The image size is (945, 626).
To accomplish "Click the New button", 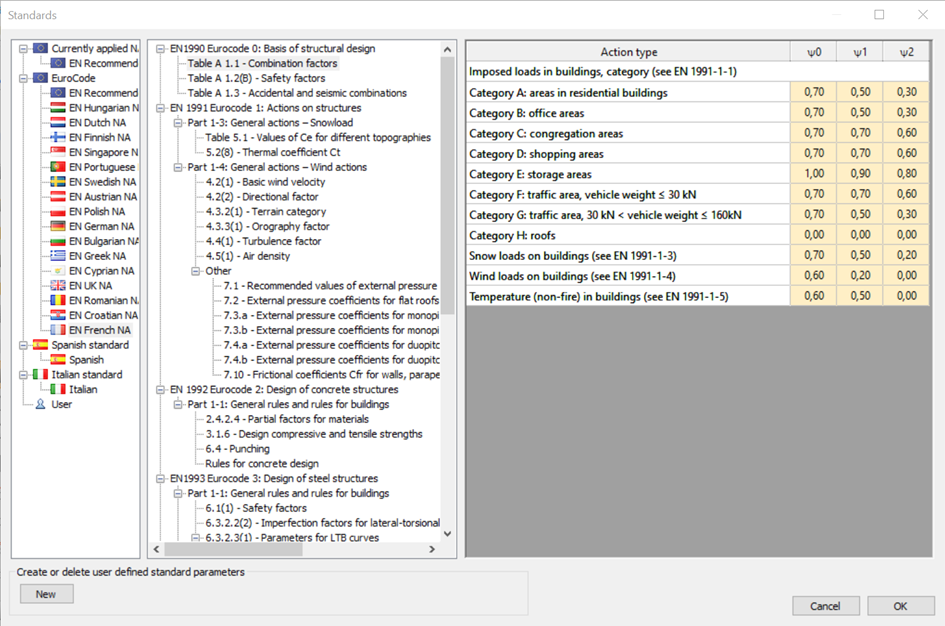I will click(46, 594).
